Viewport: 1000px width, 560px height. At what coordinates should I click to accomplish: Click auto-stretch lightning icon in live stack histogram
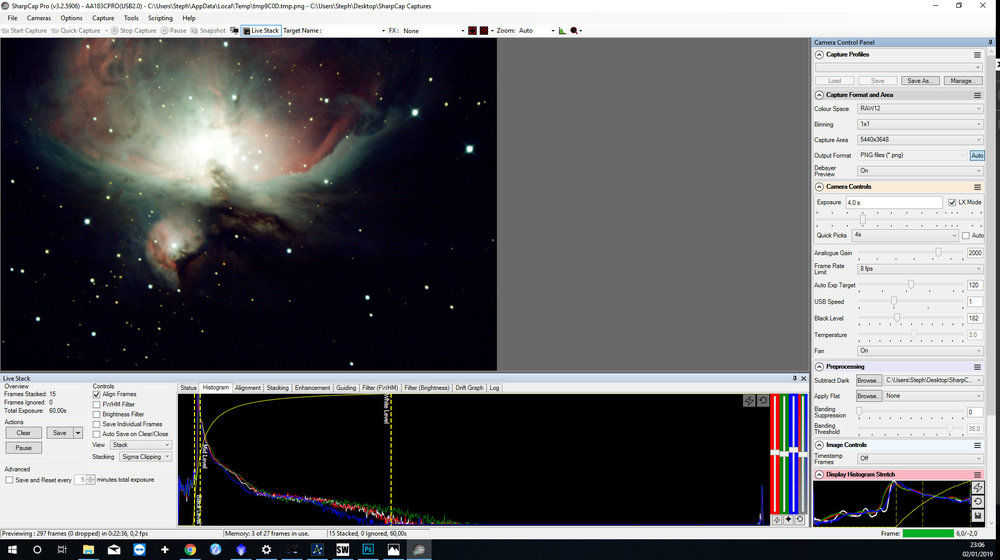point(749,401)
